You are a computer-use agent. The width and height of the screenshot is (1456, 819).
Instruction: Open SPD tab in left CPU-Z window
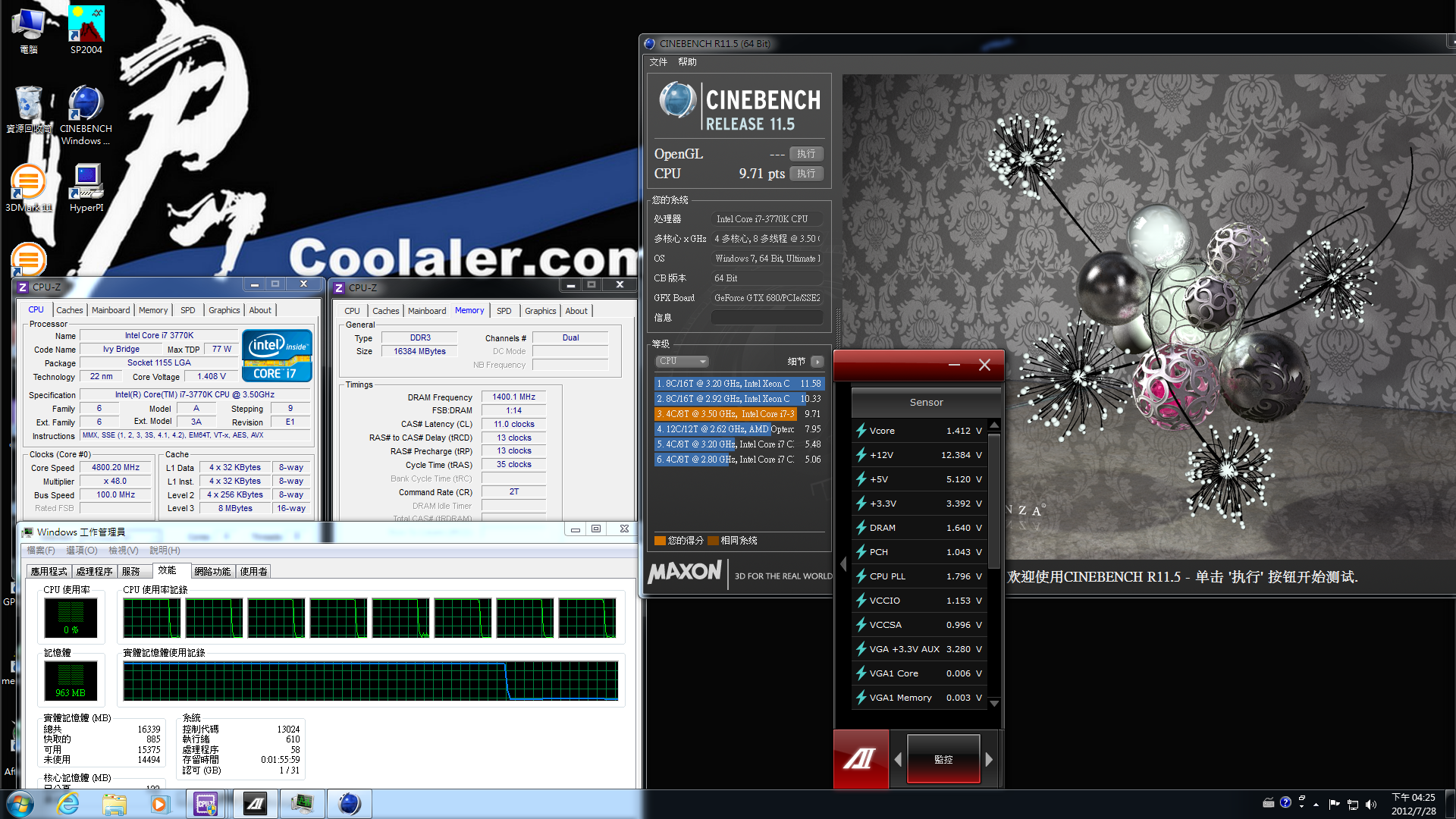point(188,310)
